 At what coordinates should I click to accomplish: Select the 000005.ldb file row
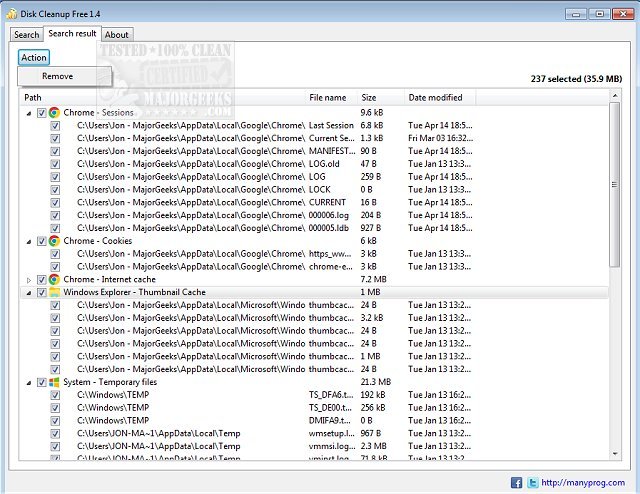pos(314,228)
